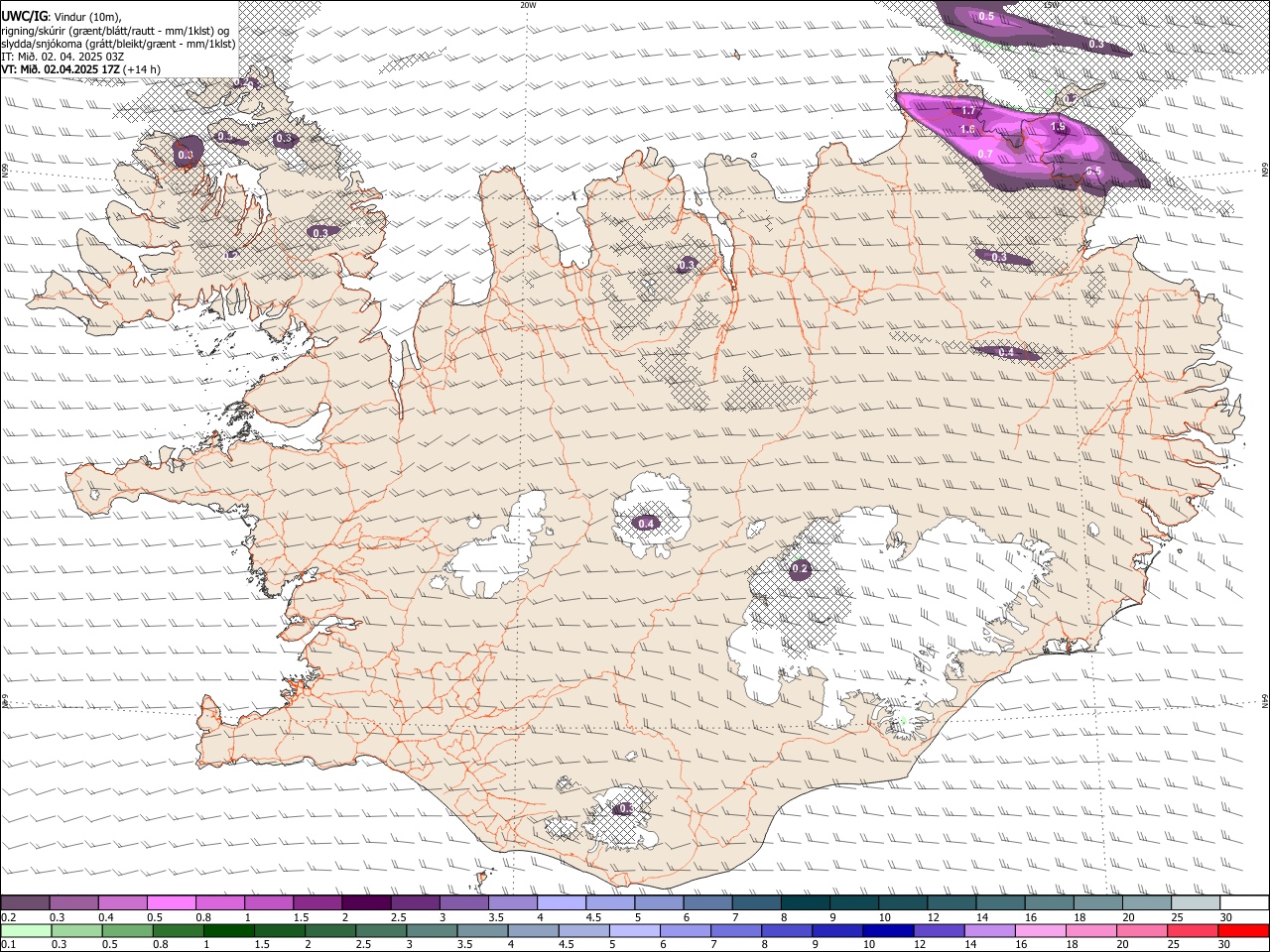1270x952 pixels.
Task: Click the 1.6 precipitation value in the northeast
Action: point(967,130)
